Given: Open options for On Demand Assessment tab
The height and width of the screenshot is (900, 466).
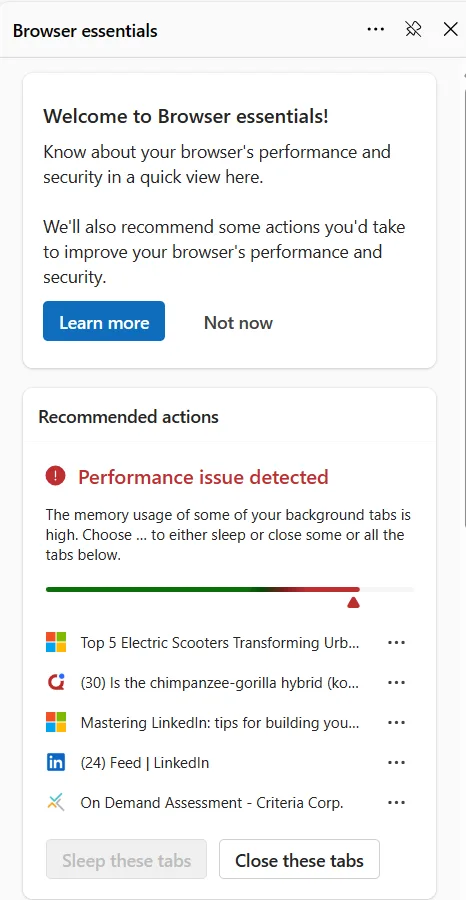Looking at the screenshot, I should coord(397,803).
